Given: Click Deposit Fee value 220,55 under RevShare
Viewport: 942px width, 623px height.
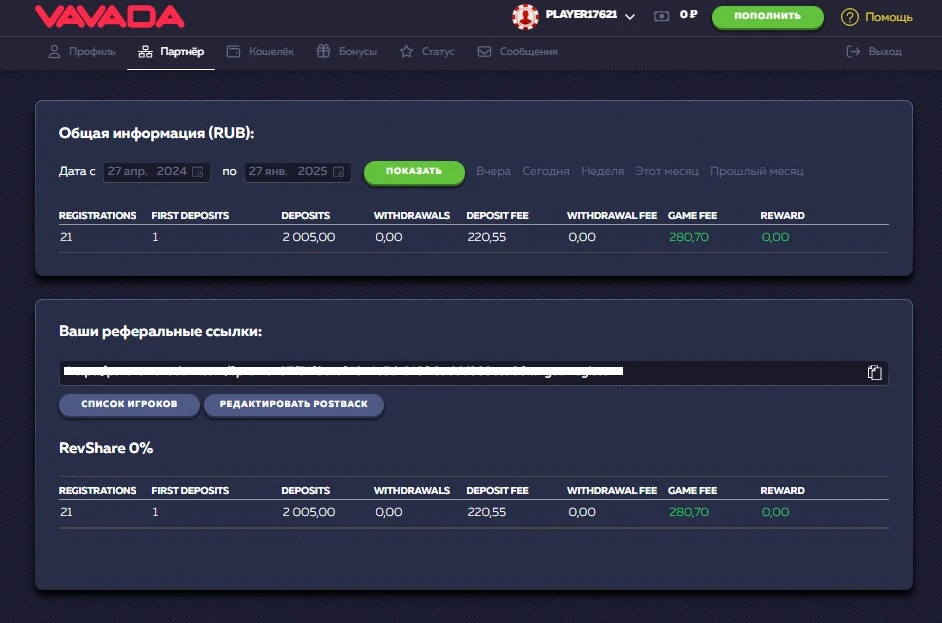Looking at the screenshot, I should 487,512.
